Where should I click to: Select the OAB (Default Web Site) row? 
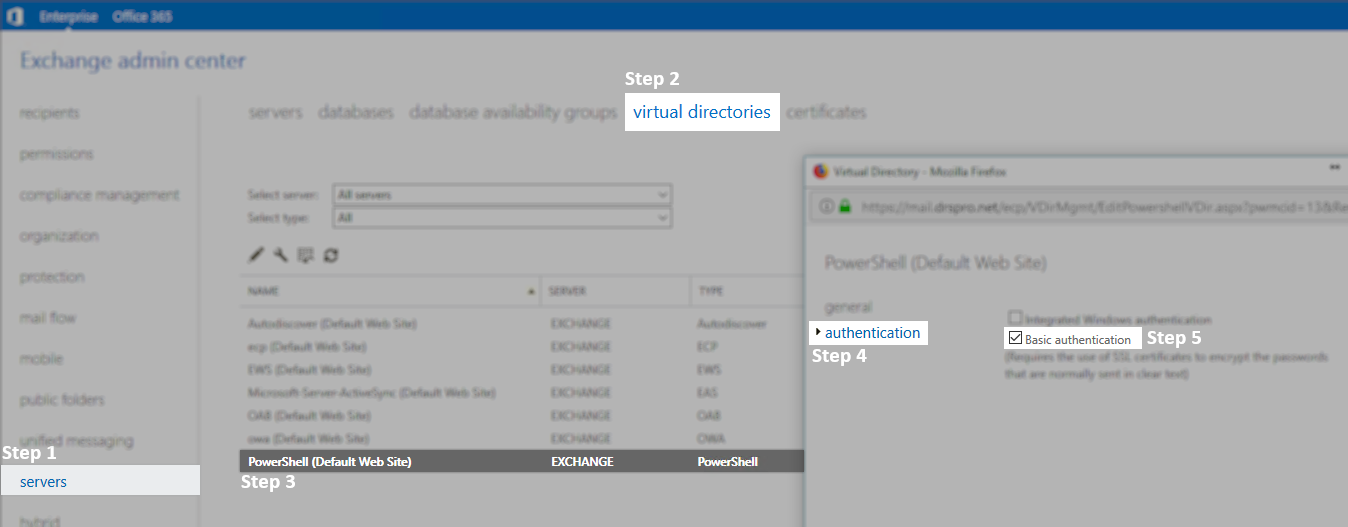coord(521,415)
